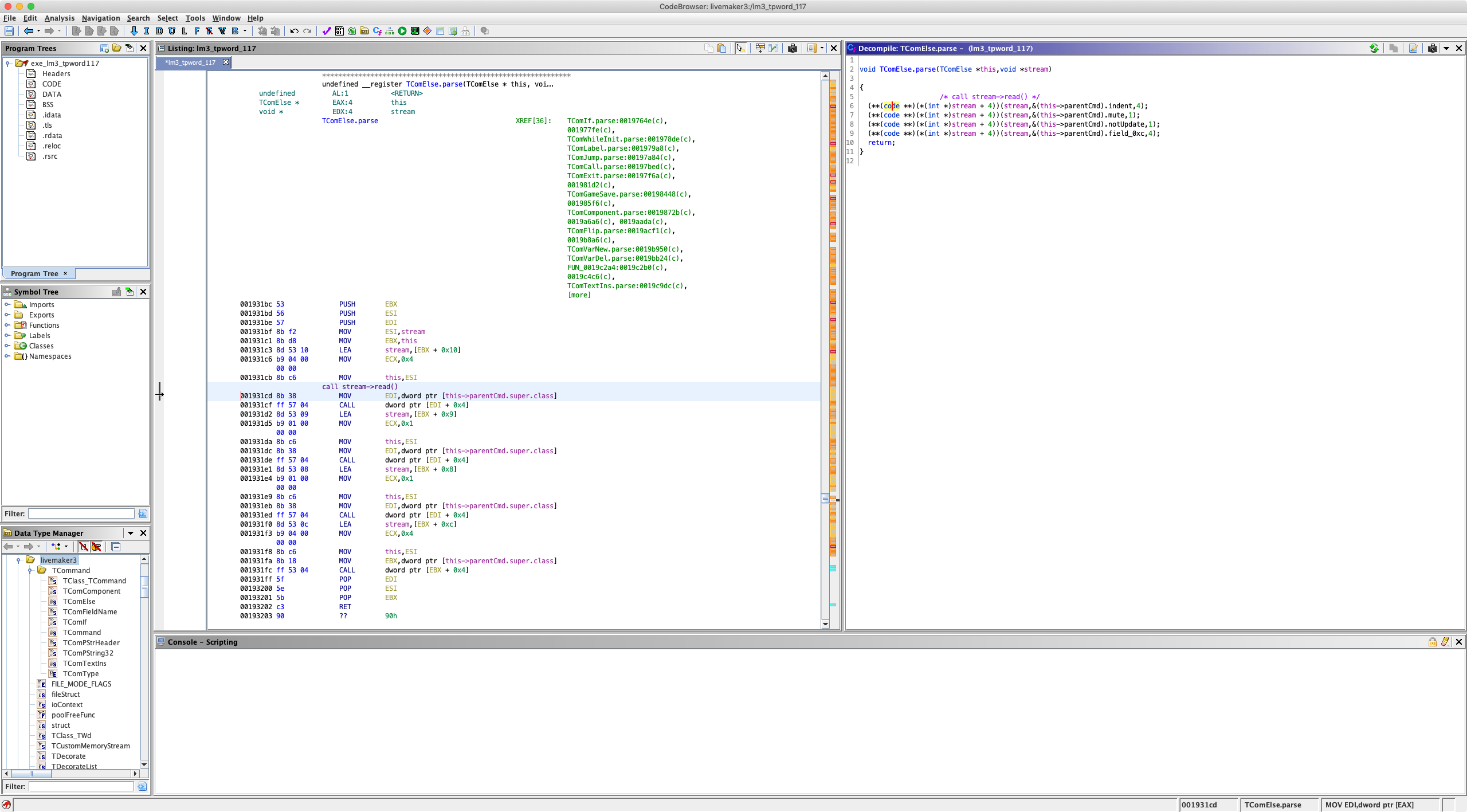Expand the Functions tree in Symbol Tree
The height and width of the screenshot is (812, 1467).
(9, 325)
